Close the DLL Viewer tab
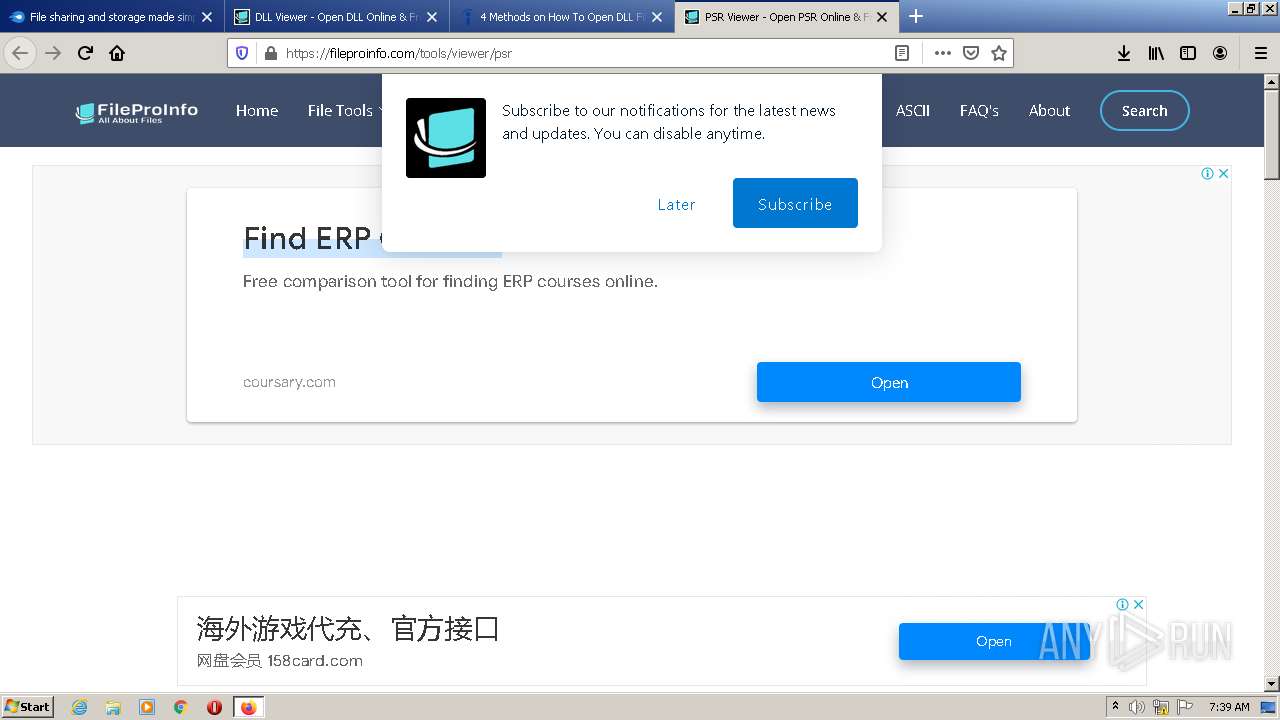The width and height of the screenshot is (1280, 720). 432,17
